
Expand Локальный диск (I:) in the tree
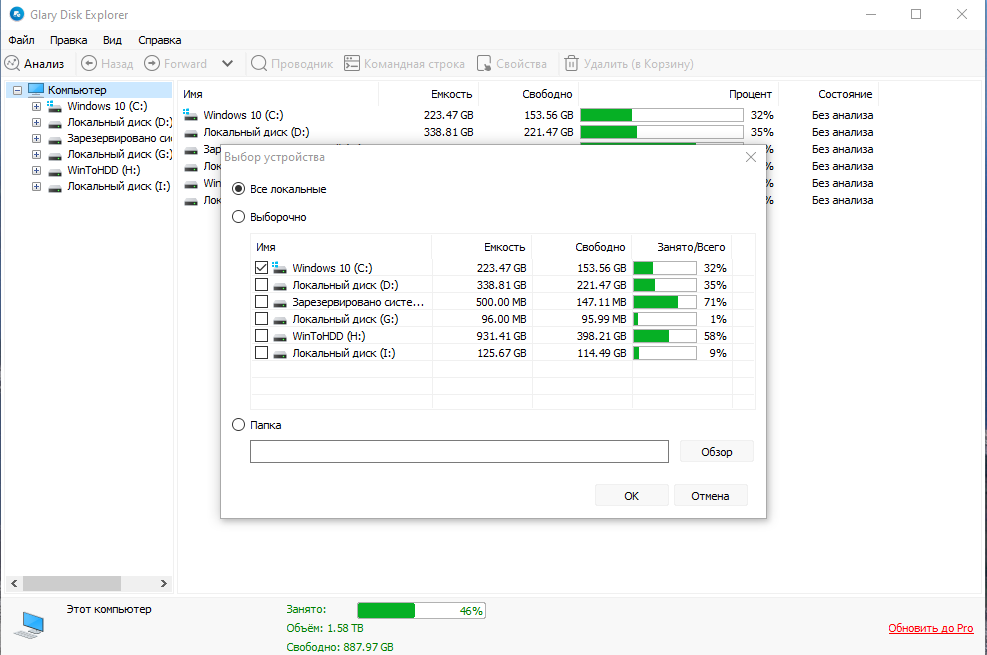37,186
